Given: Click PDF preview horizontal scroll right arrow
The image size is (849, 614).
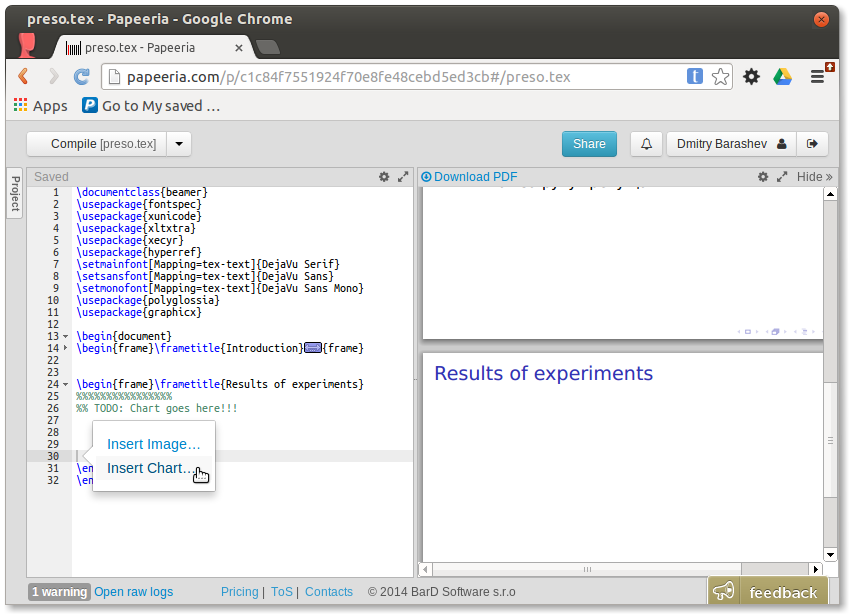Looking at the screenshot, I should [816, 569].
